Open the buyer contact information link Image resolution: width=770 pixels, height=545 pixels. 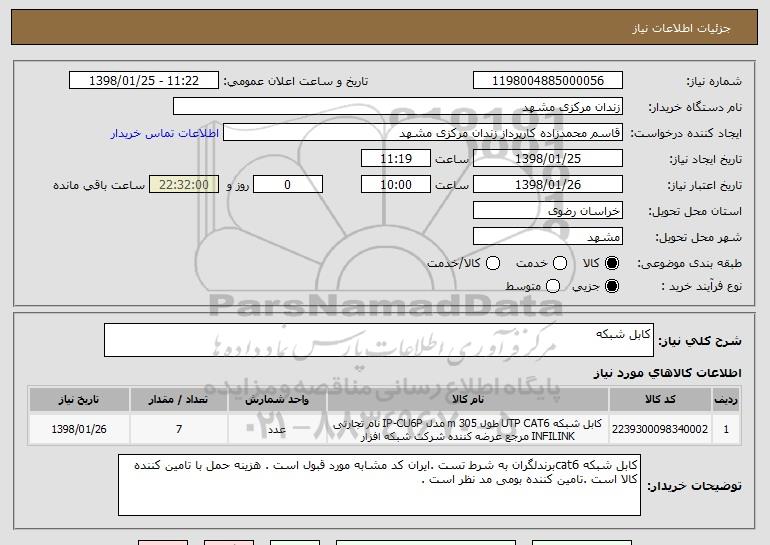pyautogui.click(x=165, y=134)
